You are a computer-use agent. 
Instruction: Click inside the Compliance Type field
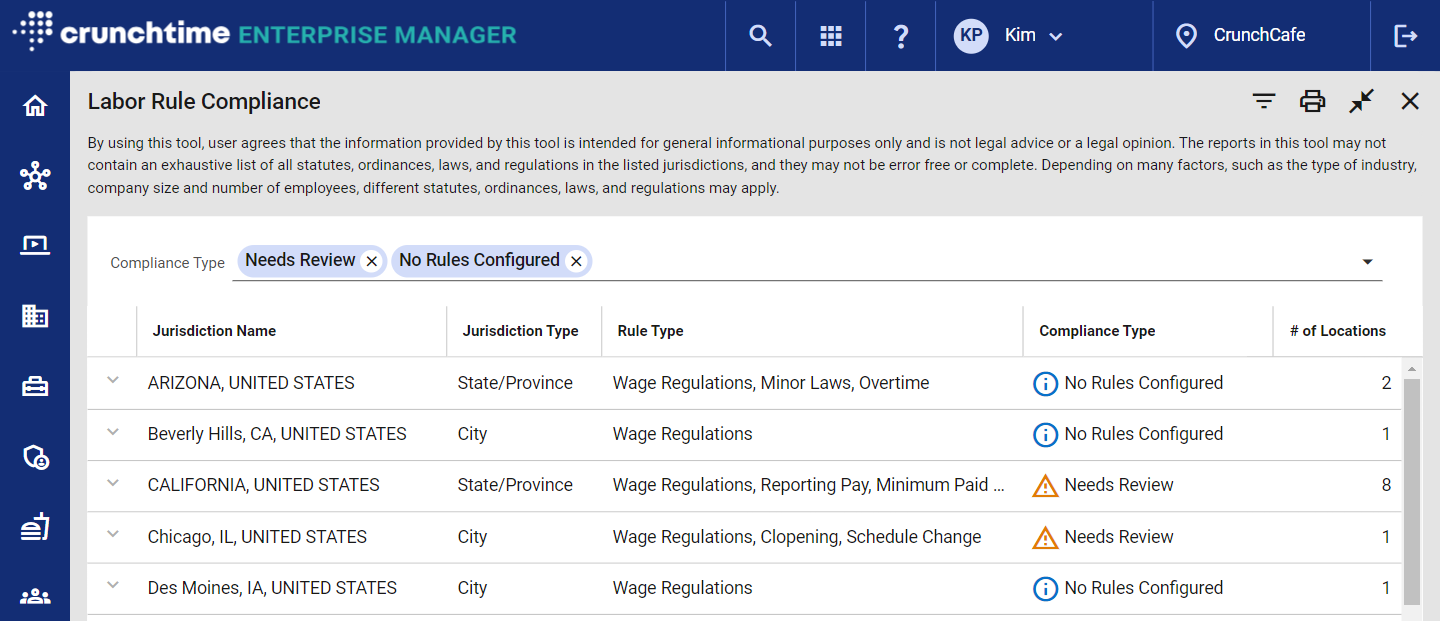coord(807,261)
